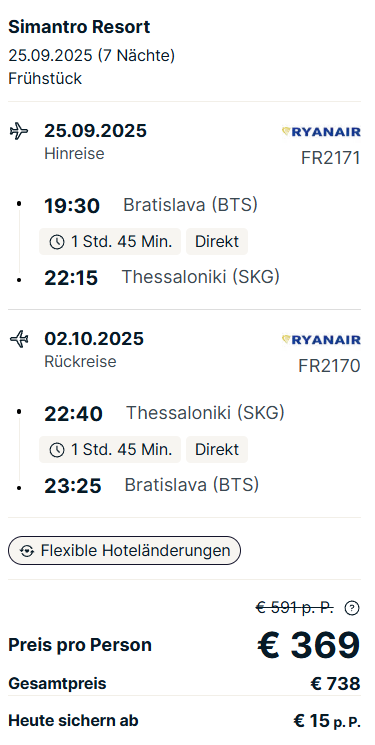This screenshot has width=375, height=745.
Task: Click the € 369 price per person
Action: coord(309,646)
